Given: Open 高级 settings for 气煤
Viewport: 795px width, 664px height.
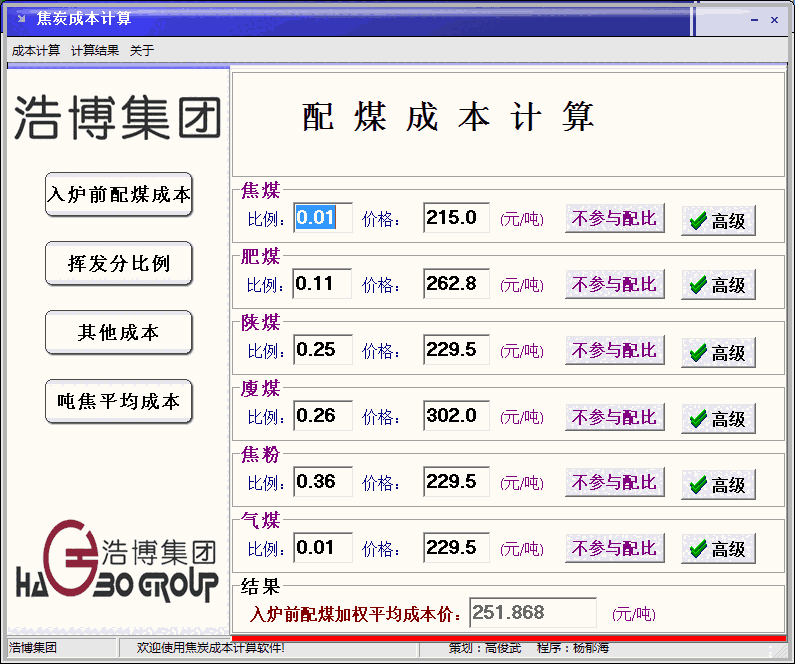Looking at the screenshot, I should tap(718, 549).
